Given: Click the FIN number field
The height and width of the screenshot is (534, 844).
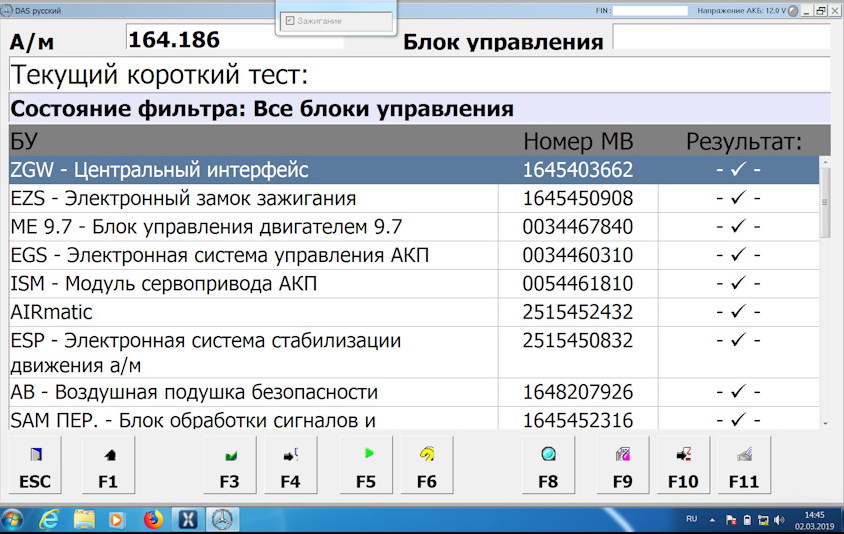Looking at the screenshot, I should [650, 10].
